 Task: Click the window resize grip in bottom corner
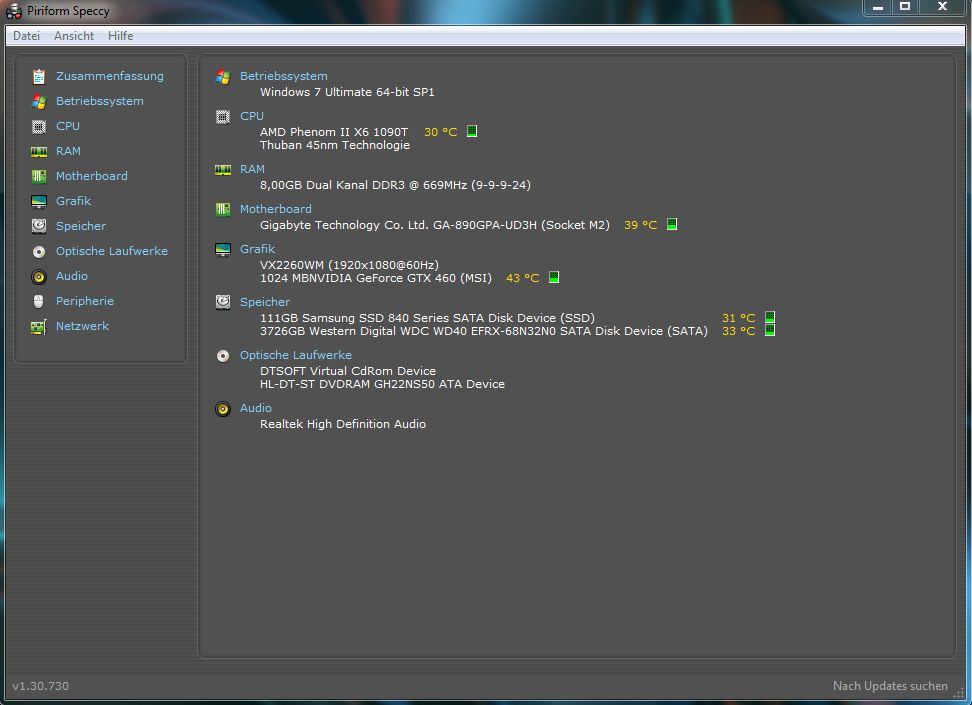coord(960,693)
